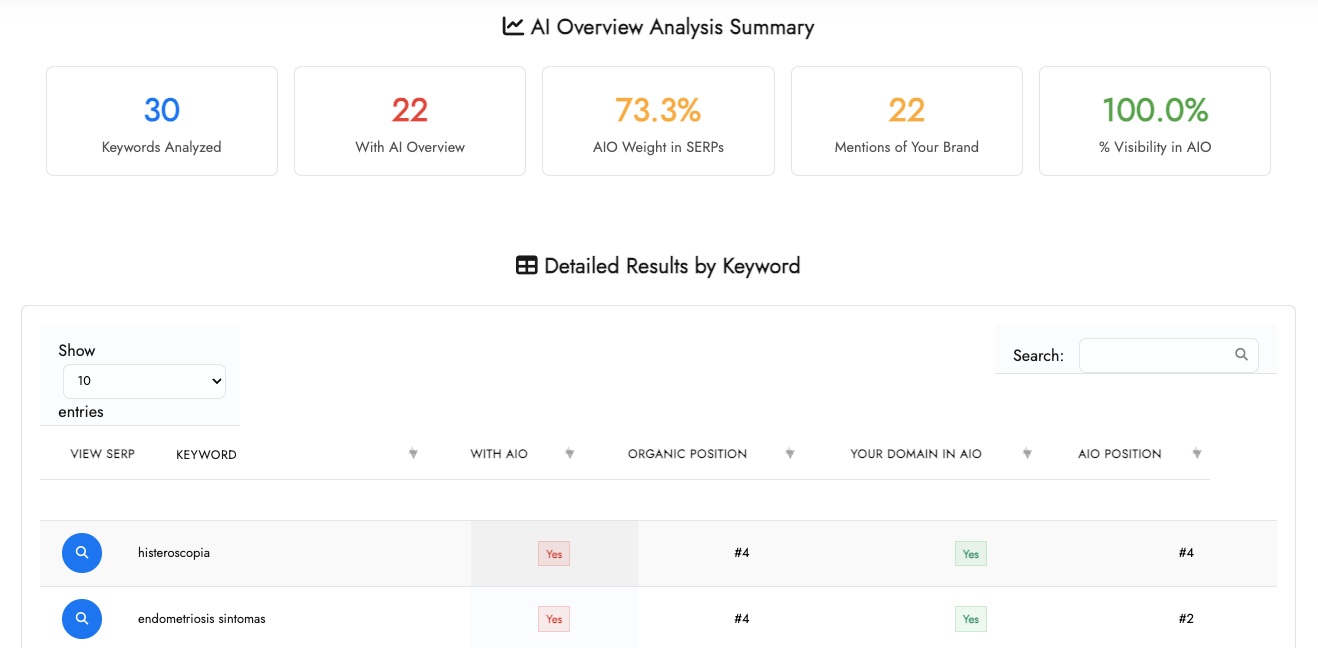1318x648 pixels.
Task: Click the VIEW SERP column header
Action: click(x=102, y=454)
